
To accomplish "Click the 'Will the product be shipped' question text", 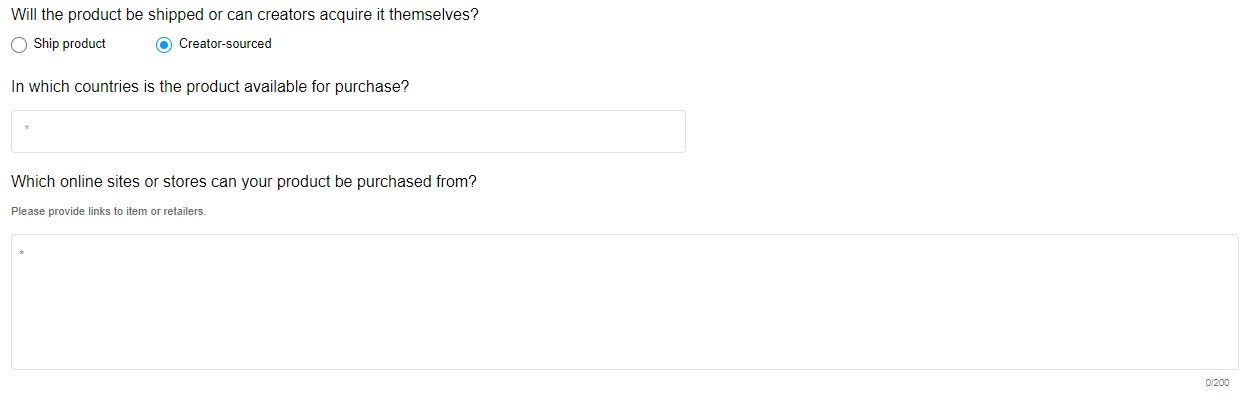I will [245, 16].
